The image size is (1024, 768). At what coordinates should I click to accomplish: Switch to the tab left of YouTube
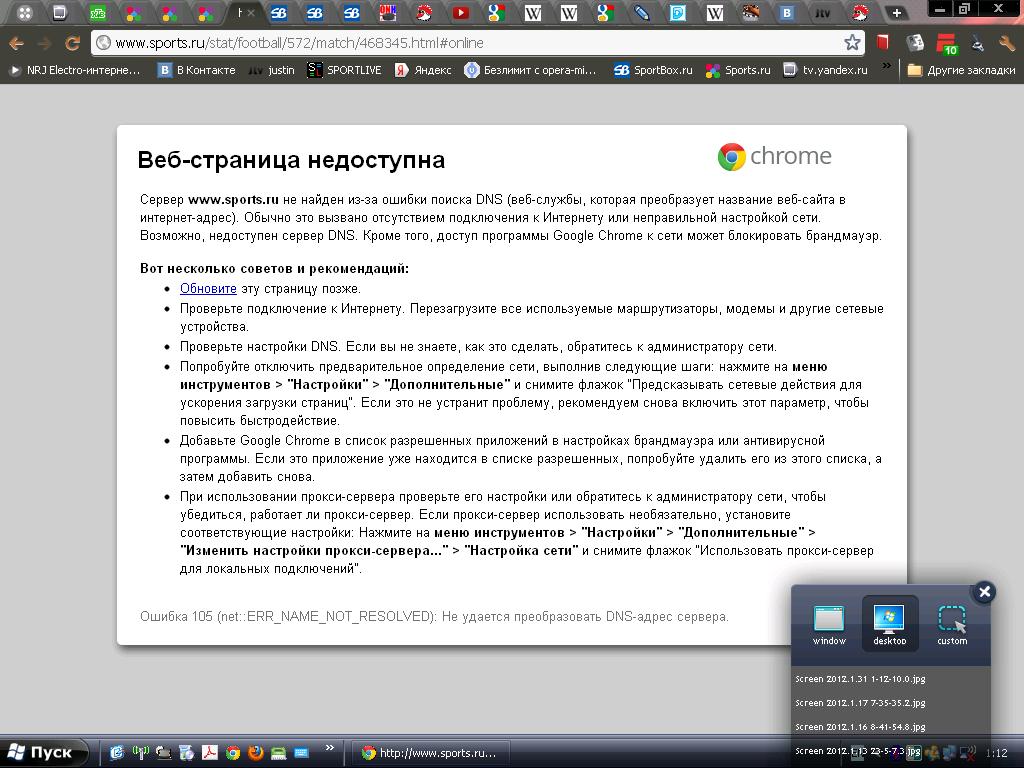(x=424, y=12)
